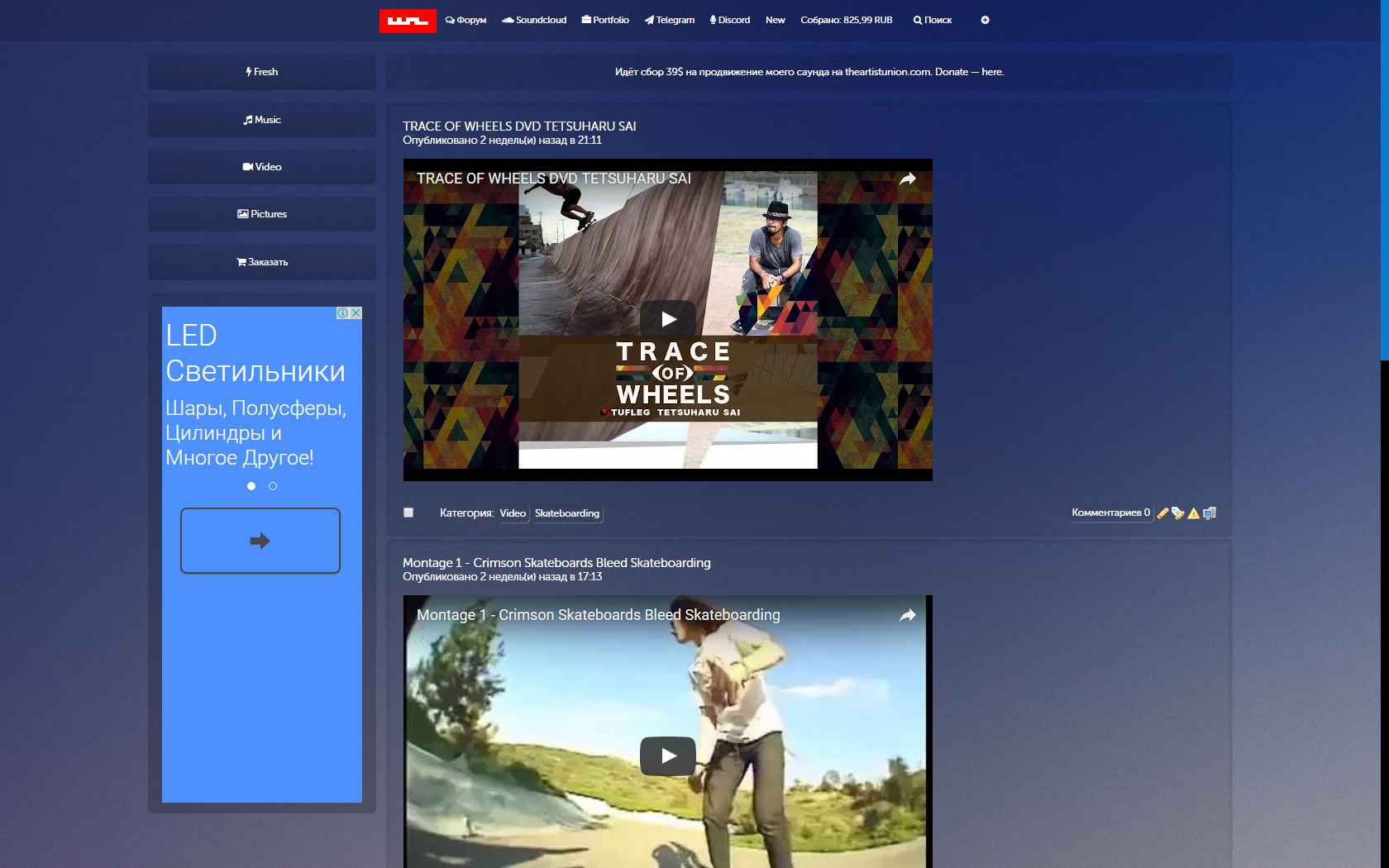1389x868 pixels.
Task: Click the computer monitor icon beside comments
Action: pyautogui.click(x=1209, y=513)
